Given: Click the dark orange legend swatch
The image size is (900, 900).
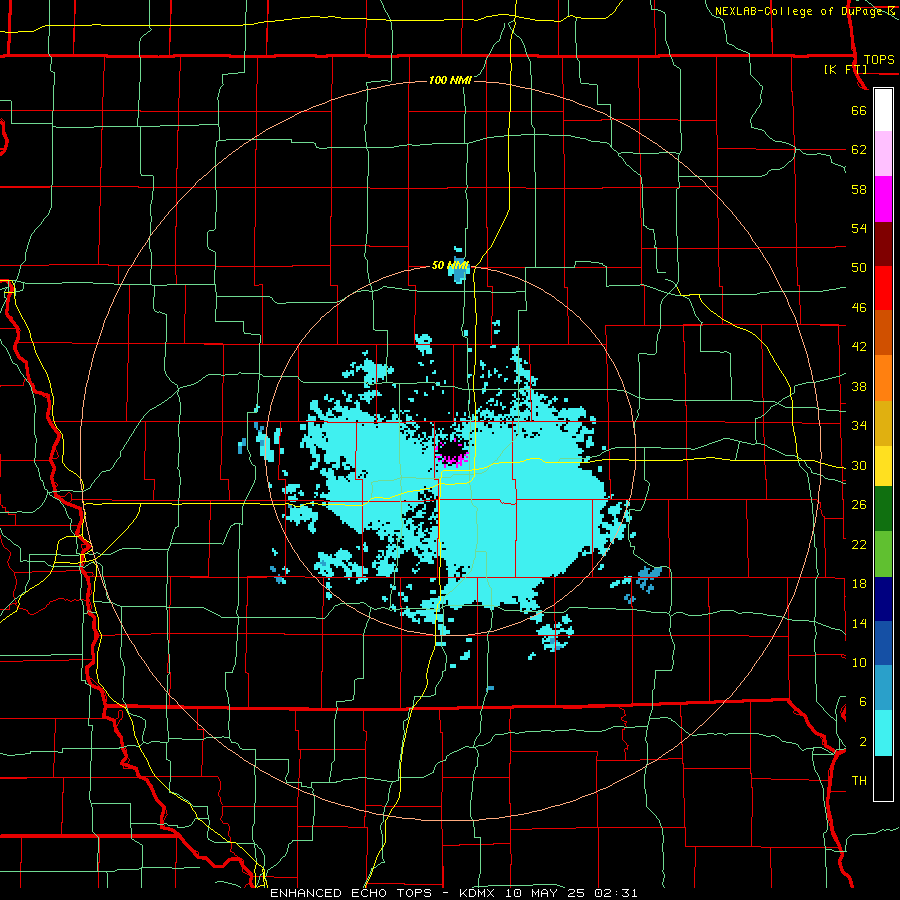Looking at the screenshot, I should click(x=883, y=333).
